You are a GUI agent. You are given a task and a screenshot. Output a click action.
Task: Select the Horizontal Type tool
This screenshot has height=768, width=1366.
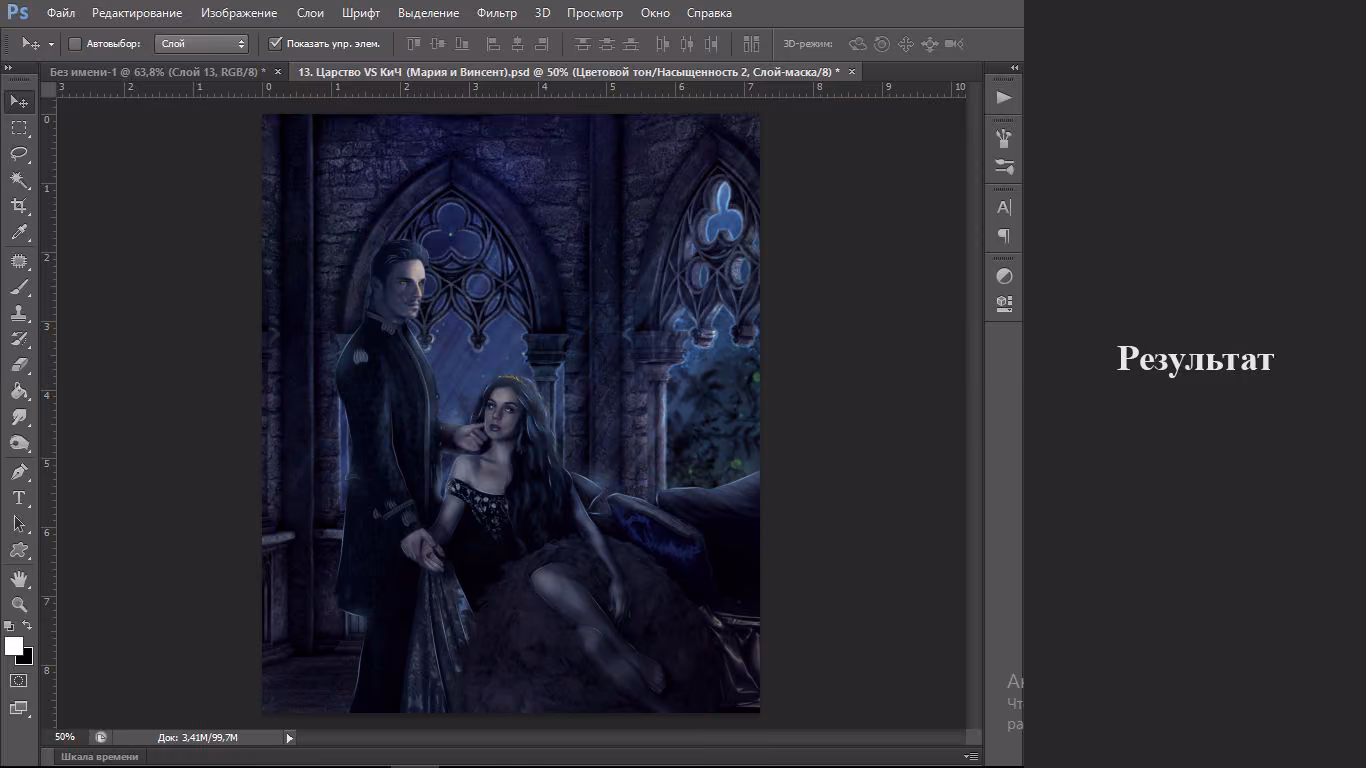click(x=19, y=497)
